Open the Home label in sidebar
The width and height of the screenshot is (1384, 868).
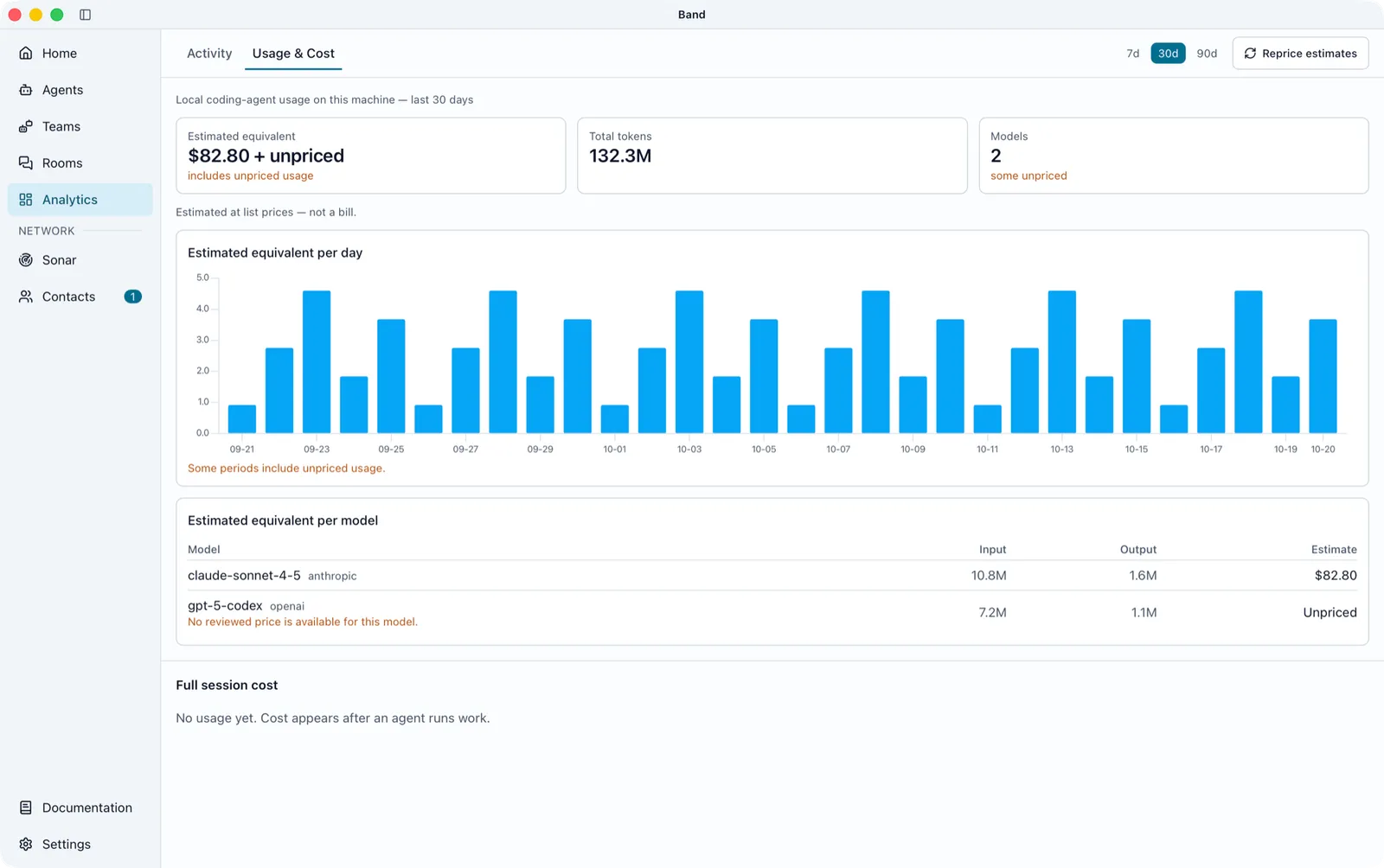coord(60,54)
